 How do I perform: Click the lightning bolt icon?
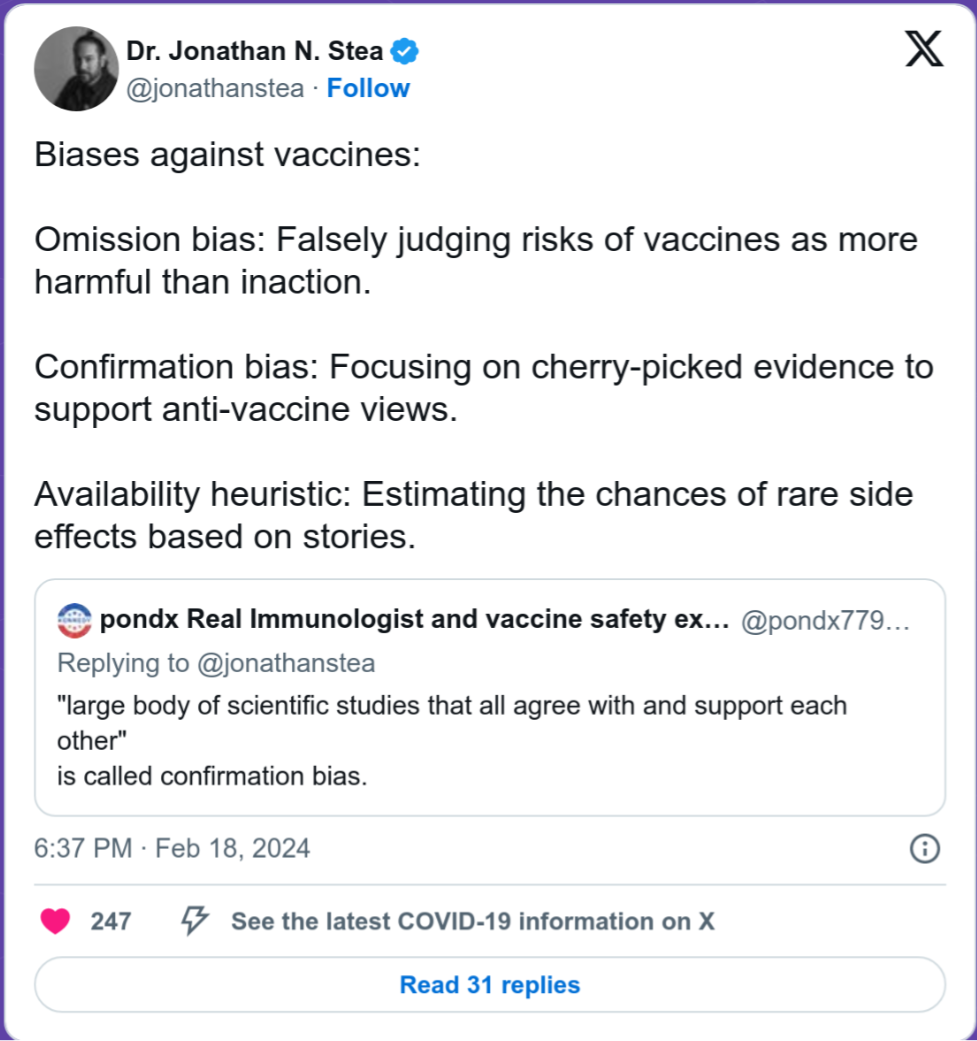(x=194, y=921)
